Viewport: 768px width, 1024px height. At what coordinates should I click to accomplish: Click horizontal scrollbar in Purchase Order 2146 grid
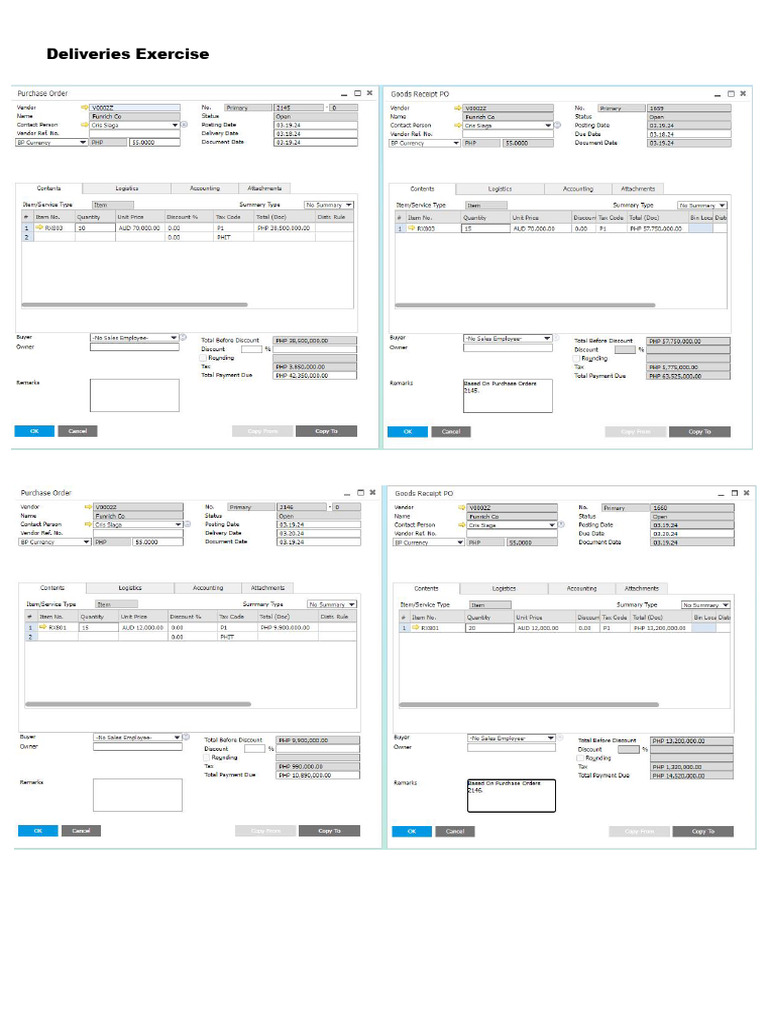click(138, 704)
